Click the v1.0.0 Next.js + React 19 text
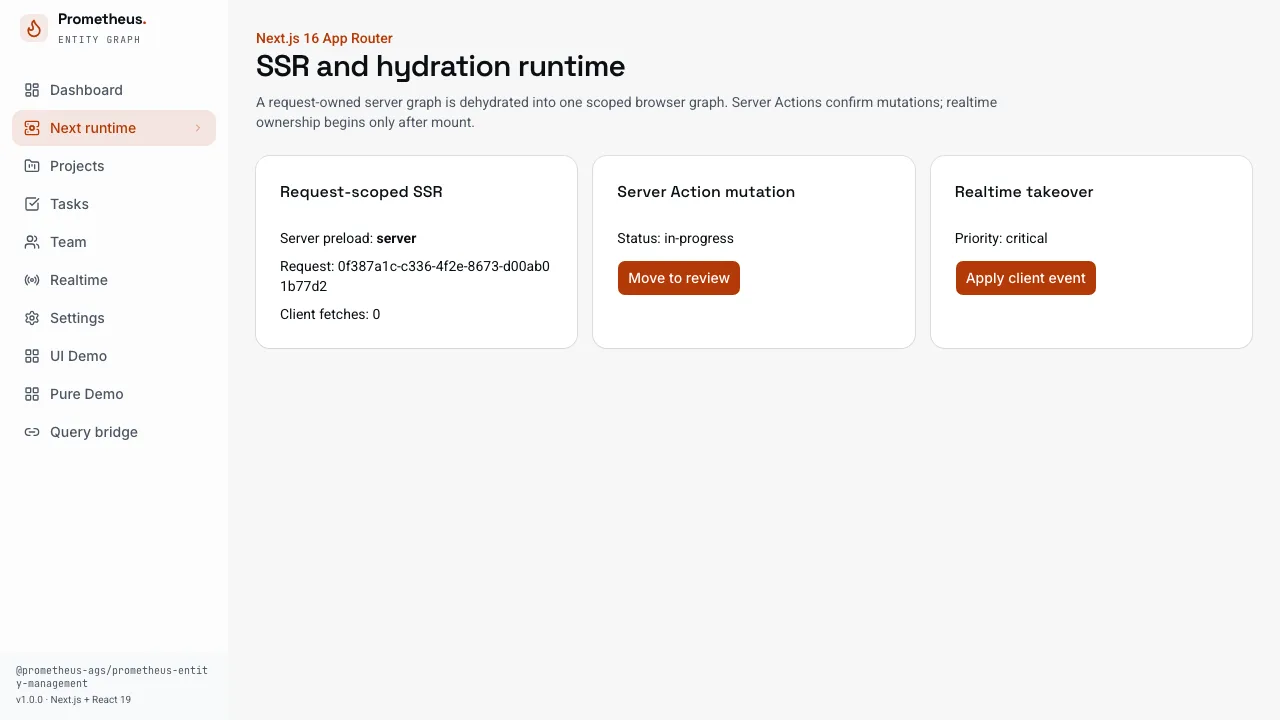 [x=73, y=700]
